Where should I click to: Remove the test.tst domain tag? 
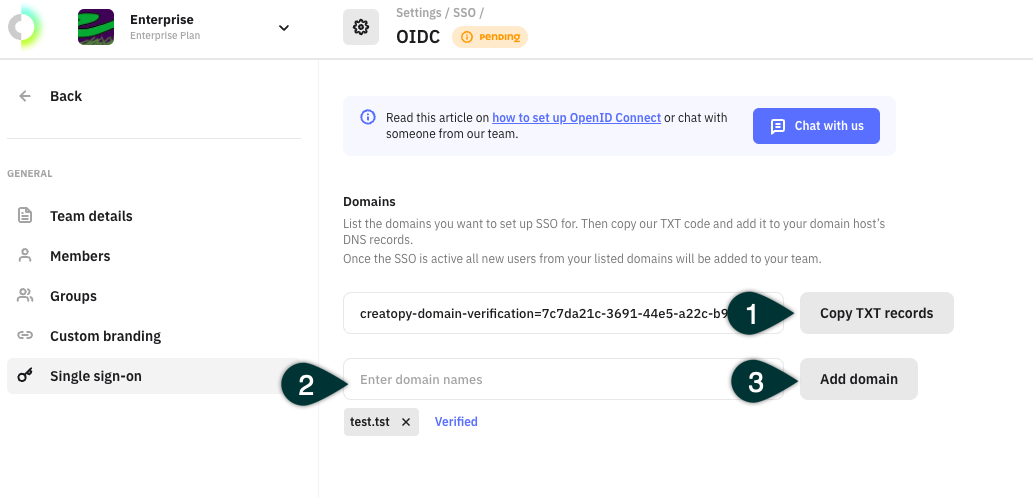coord(406,422)
